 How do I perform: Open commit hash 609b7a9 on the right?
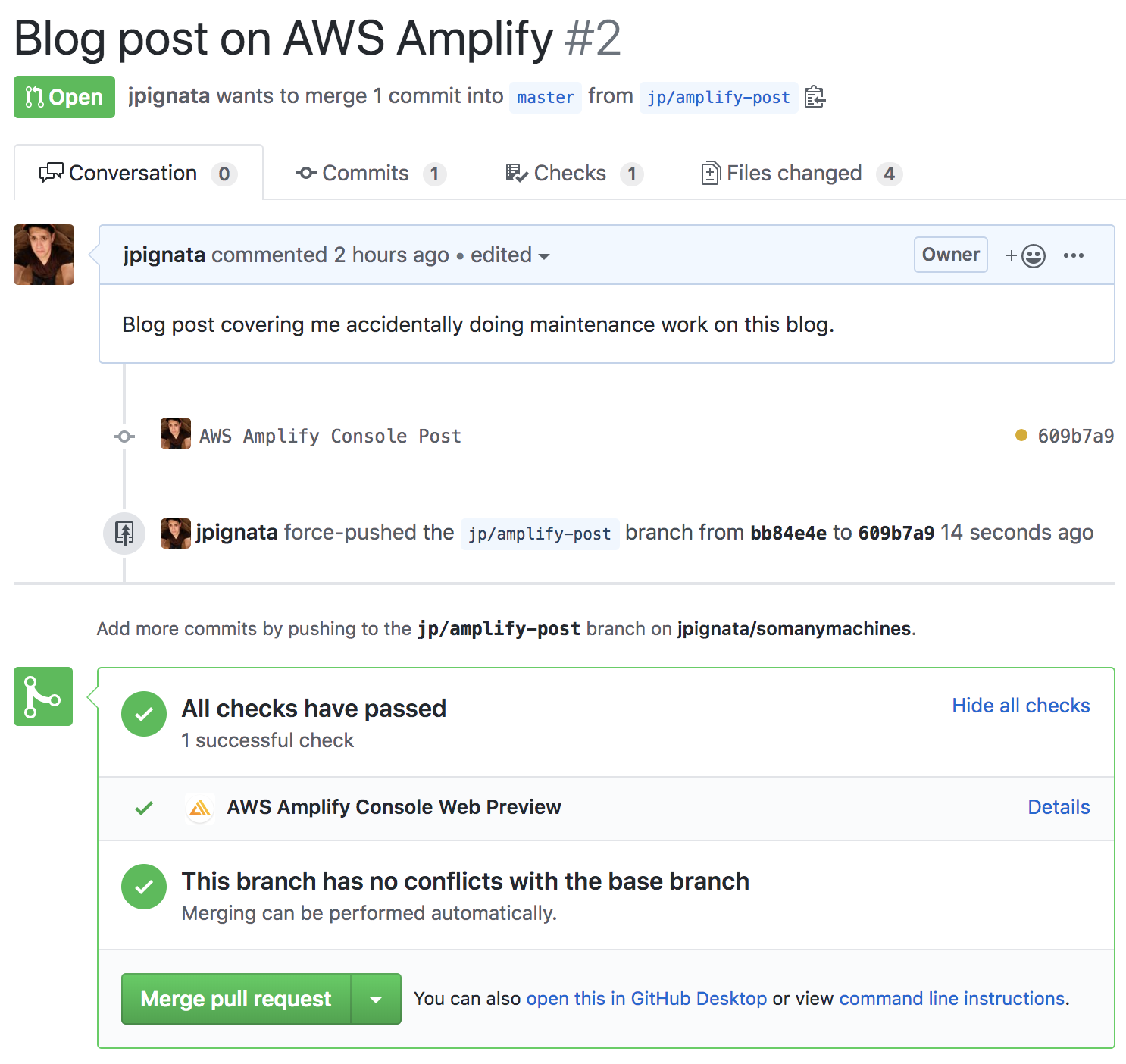pyautogui.click(x=1075, y=436)
